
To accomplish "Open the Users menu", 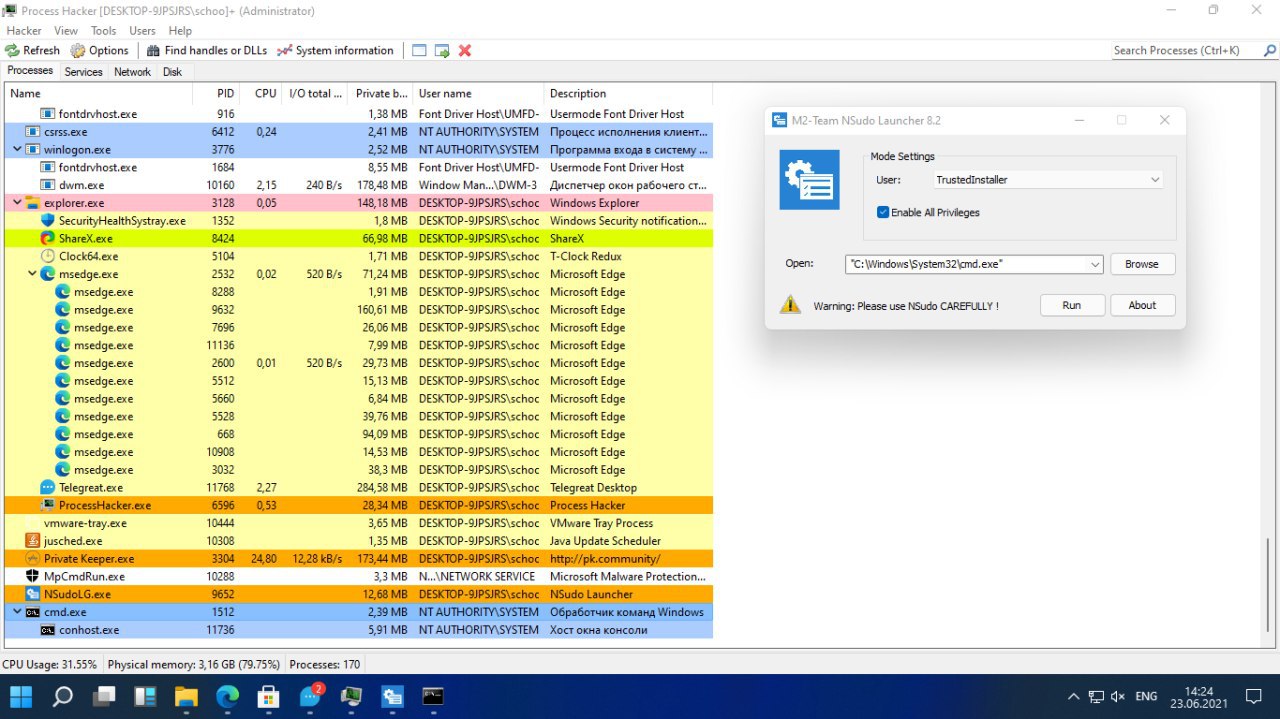I will (143, 31).
